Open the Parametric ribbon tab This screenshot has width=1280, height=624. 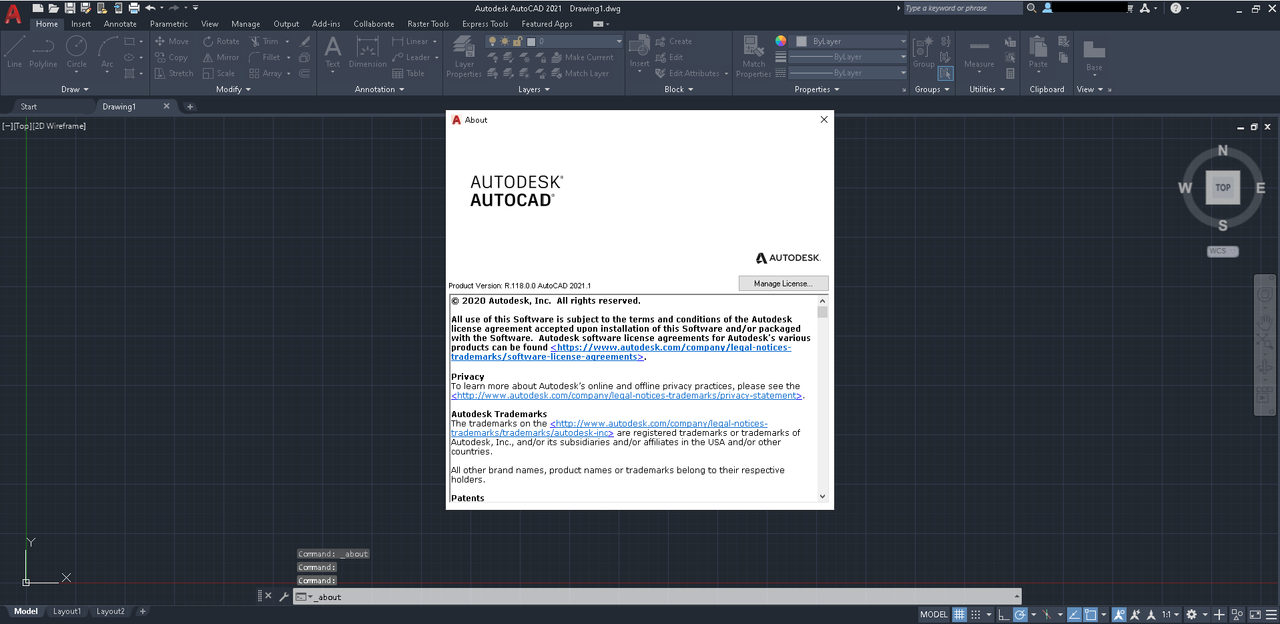click(169, 24)
